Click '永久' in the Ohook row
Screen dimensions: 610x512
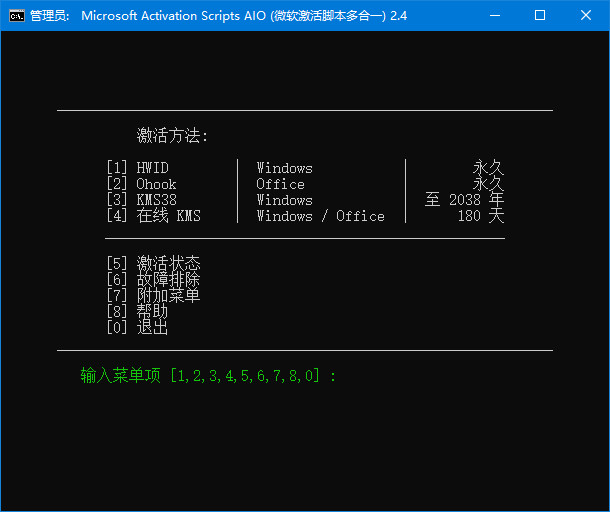pos(489,184)
